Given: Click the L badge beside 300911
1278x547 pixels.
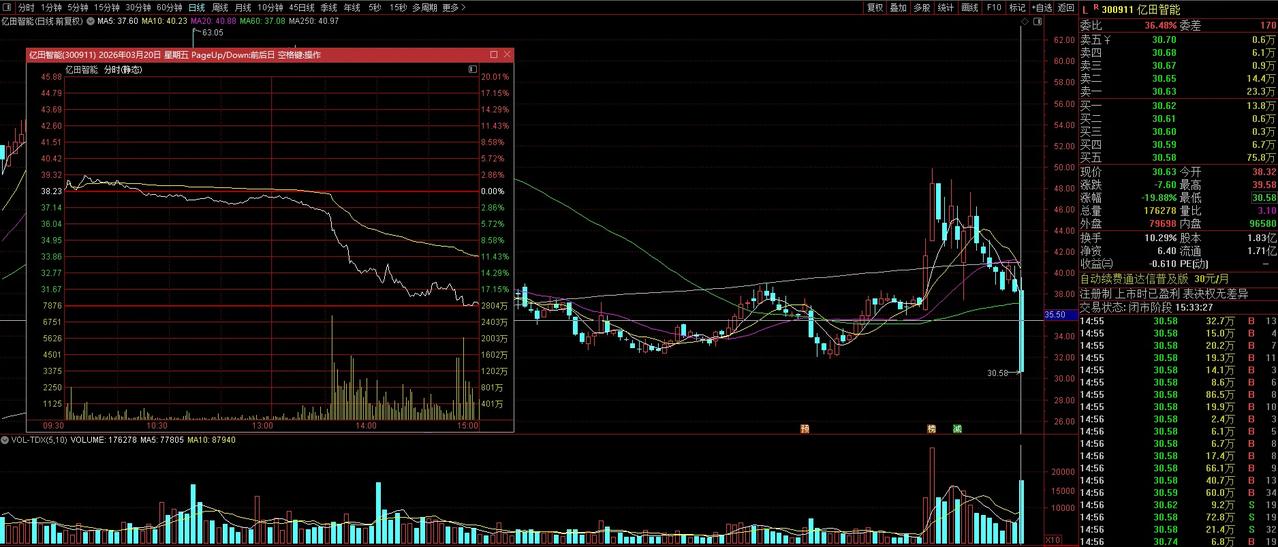Looking at the screenshot, I should coord(1084,8).
